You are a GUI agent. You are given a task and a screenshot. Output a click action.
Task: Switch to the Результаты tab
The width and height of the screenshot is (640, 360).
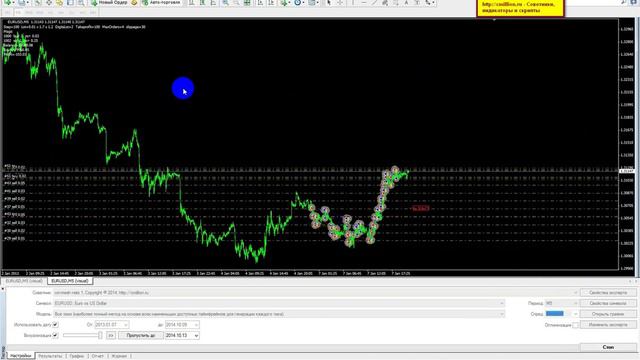pyautogui.click(x=50, y=356)
